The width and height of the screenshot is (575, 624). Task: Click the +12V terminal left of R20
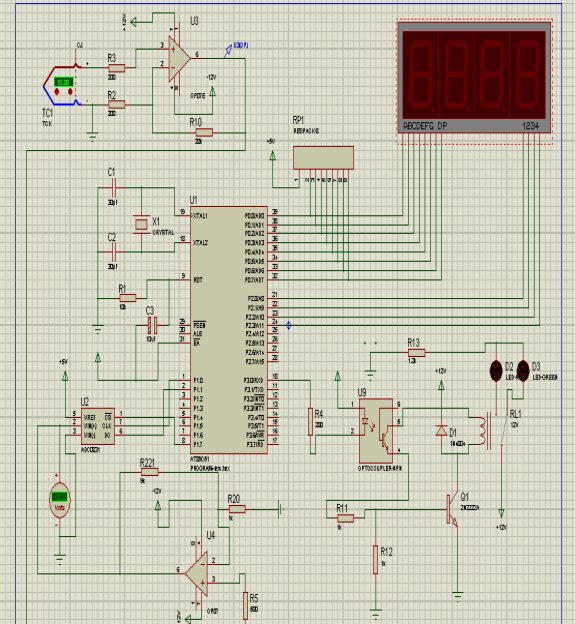click(158, 505)
